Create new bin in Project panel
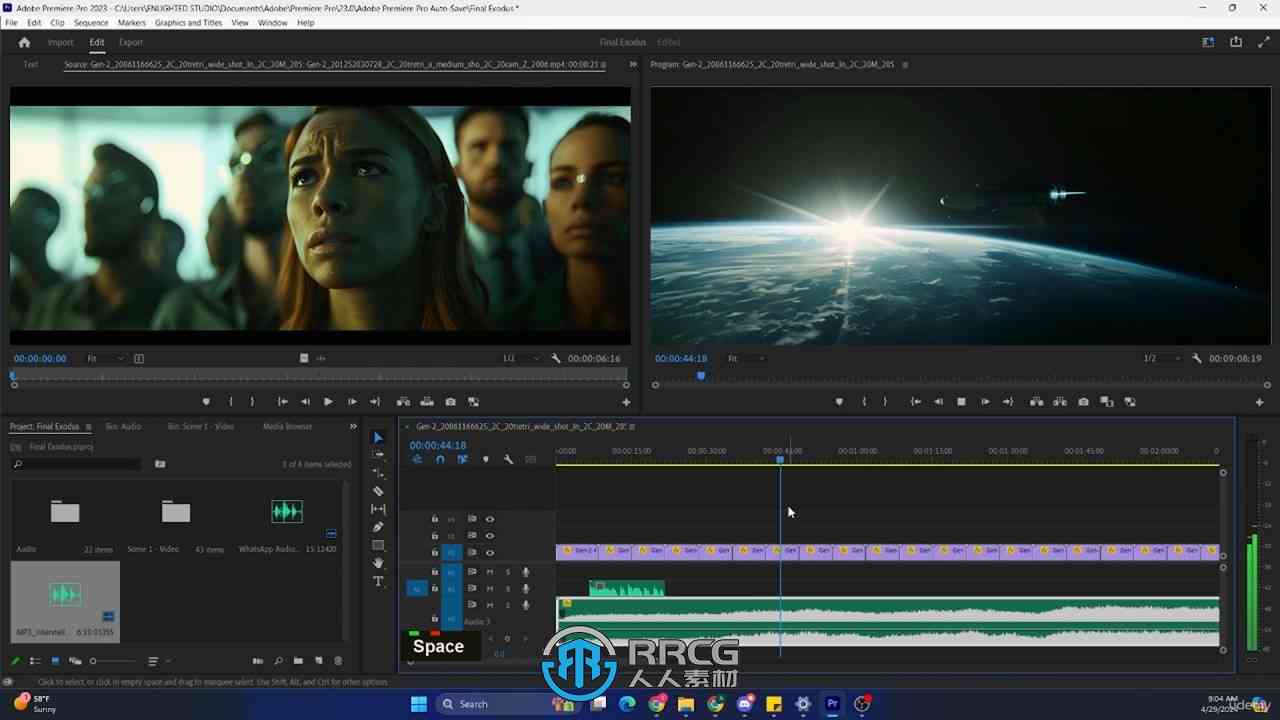The height and width of the screenshot is (720, 1280). [x=300, y=661]
